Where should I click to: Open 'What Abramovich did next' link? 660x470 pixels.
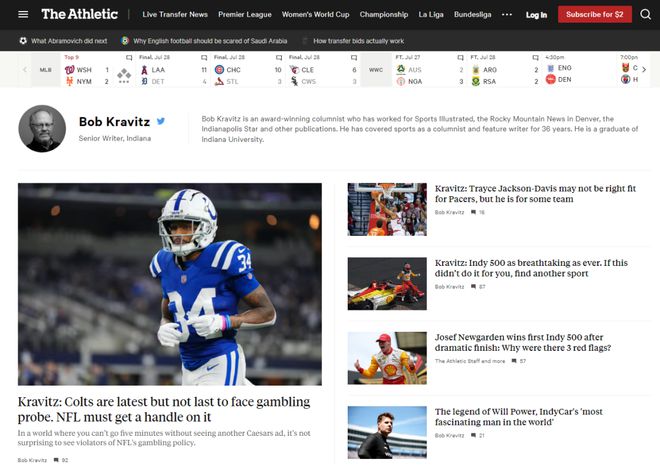pos(69,41)
